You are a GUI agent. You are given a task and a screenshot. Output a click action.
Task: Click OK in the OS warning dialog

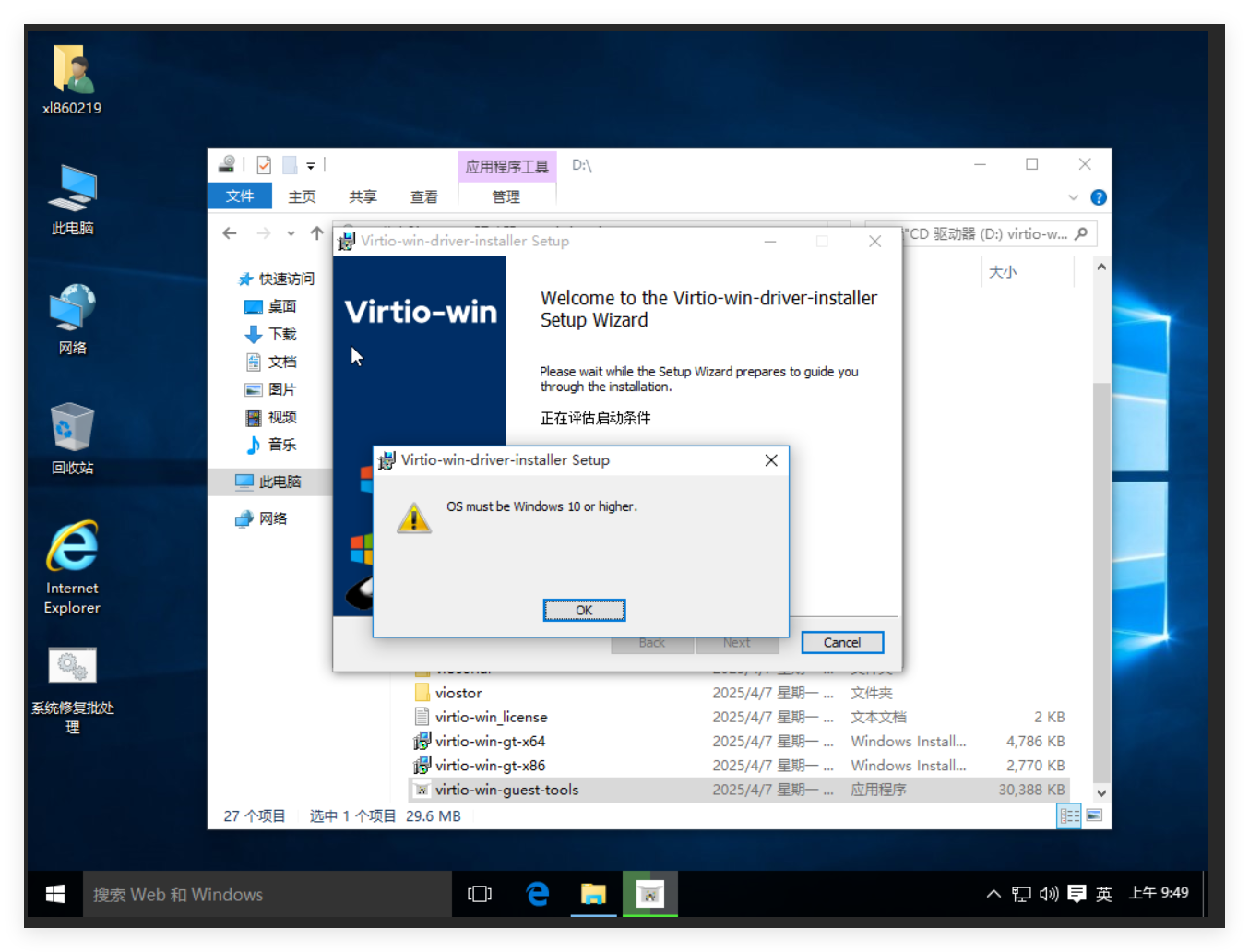(584, 610)
